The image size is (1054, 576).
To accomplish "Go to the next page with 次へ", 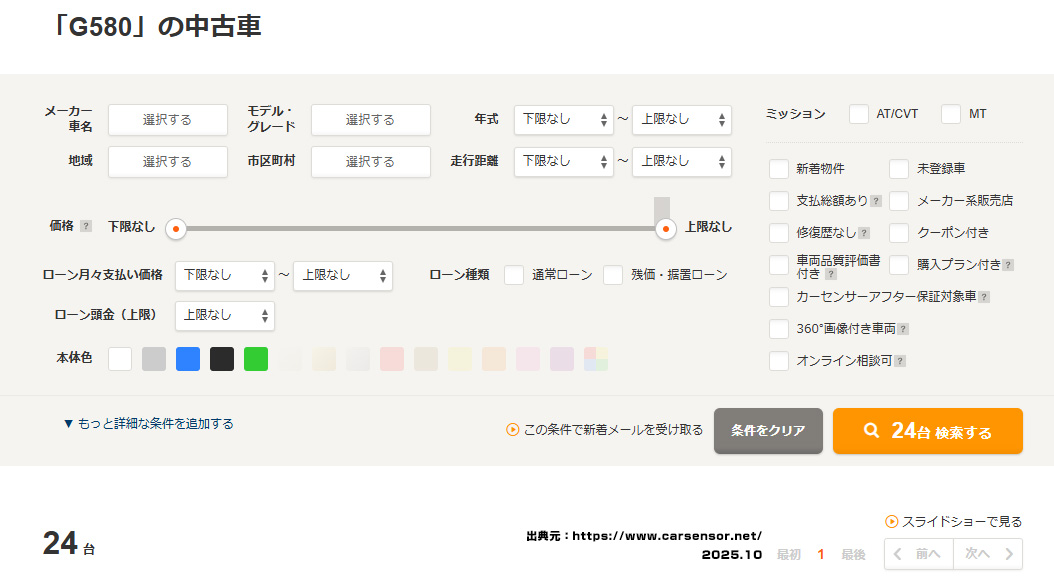I will point(987,554).
